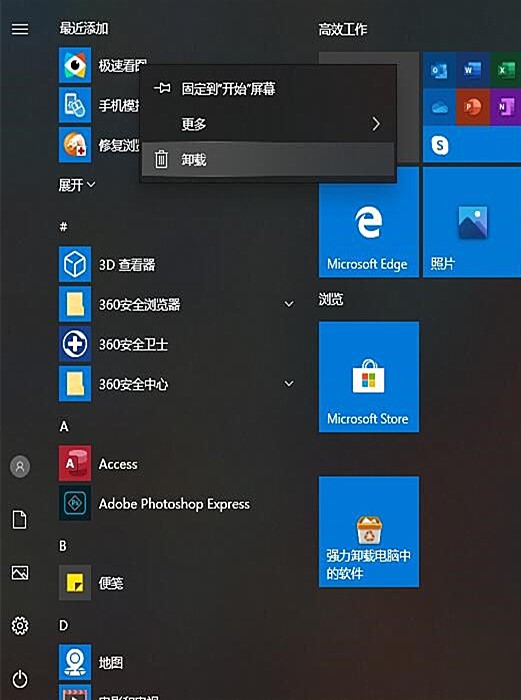
Task: Open the PowerPoint tile icon
Action: 472,107
